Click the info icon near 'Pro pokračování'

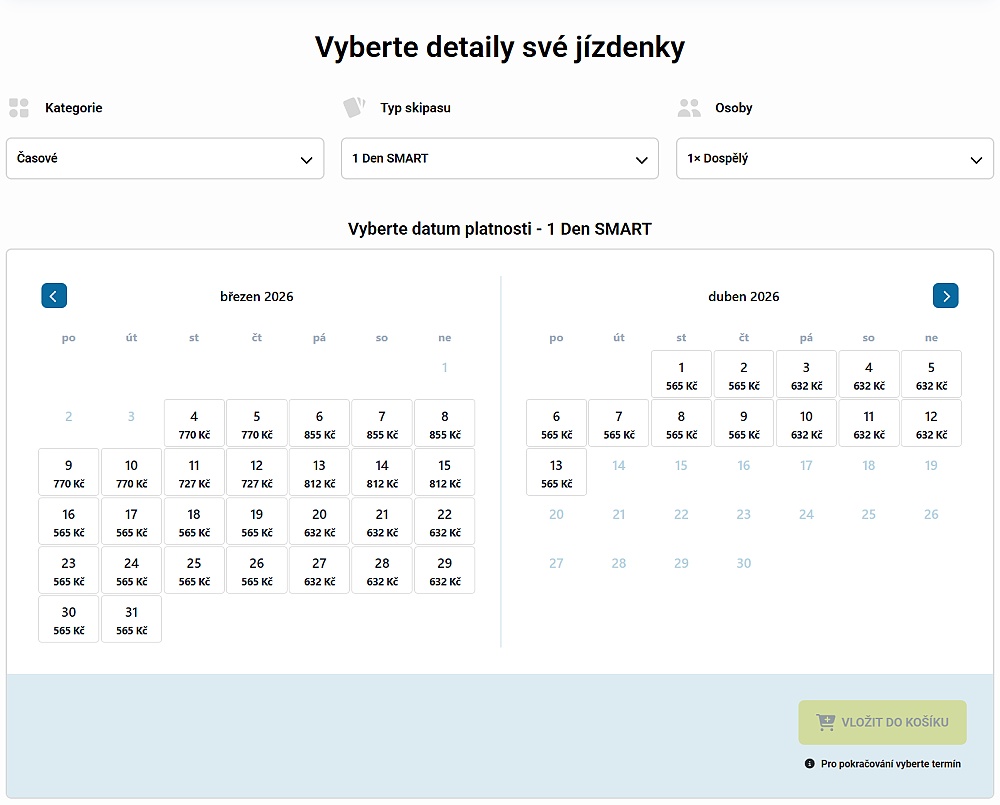click(x=810, y=764)
